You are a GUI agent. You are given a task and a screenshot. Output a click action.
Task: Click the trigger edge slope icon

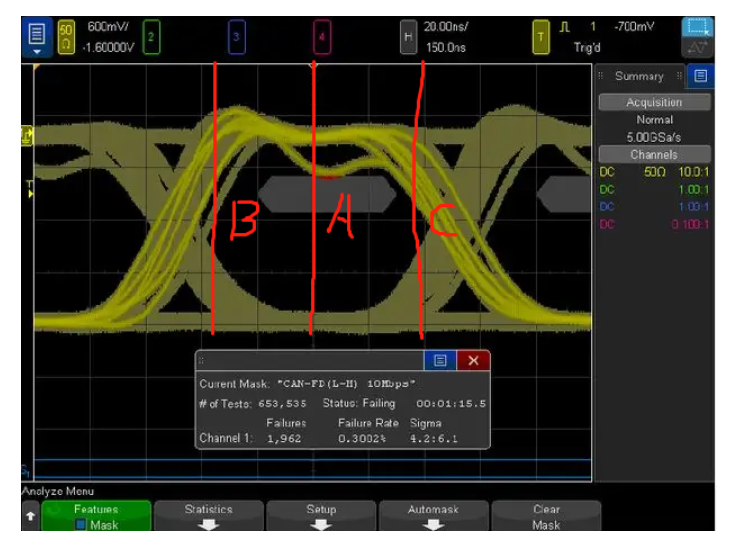(x=565, y=27)
